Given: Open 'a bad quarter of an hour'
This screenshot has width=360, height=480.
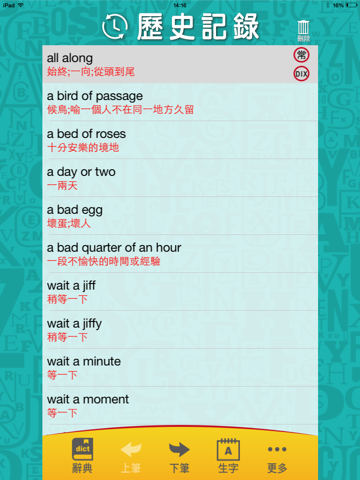Looking at the screenshot, I should 180,254.
